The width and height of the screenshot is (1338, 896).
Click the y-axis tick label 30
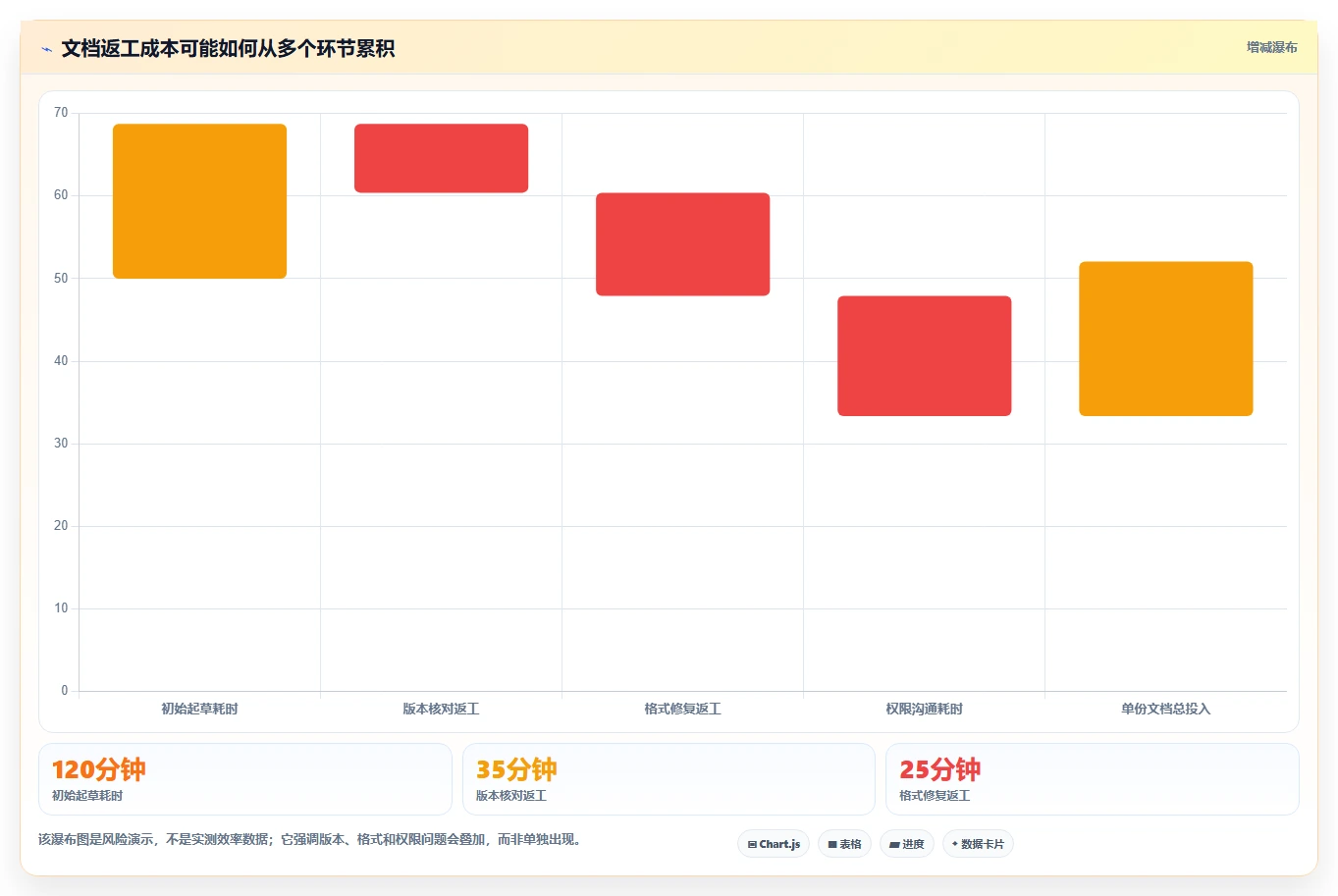tap(61, 443)
